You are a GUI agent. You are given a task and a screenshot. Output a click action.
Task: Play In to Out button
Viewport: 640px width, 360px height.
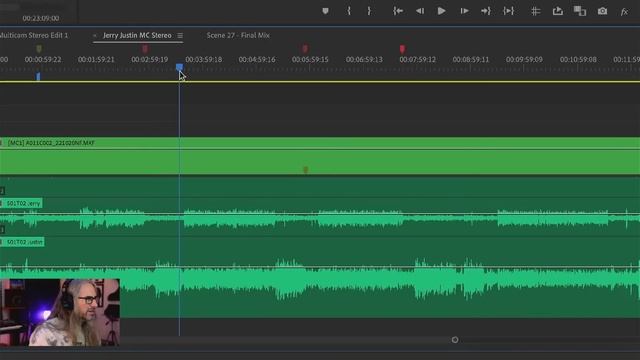coord(509,11)
